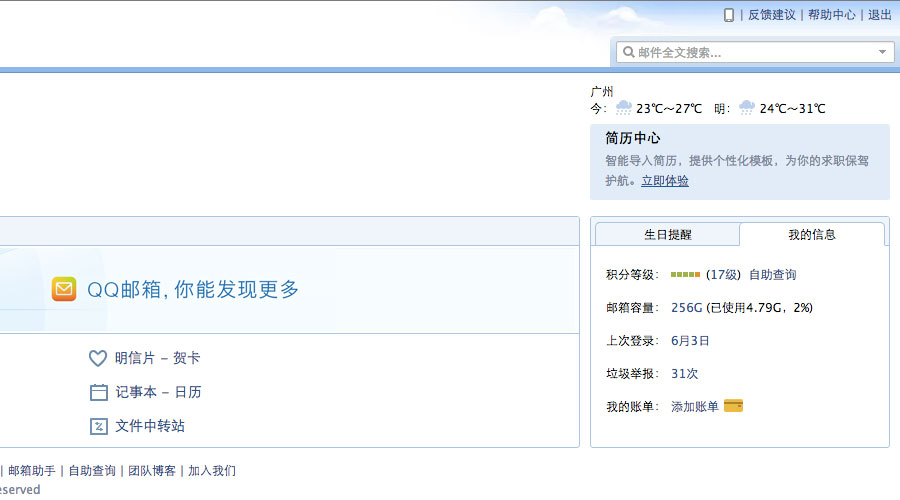The image size is (900, 500).
Task: Open the 贺卡 link
Action: (x=187, y=358)
